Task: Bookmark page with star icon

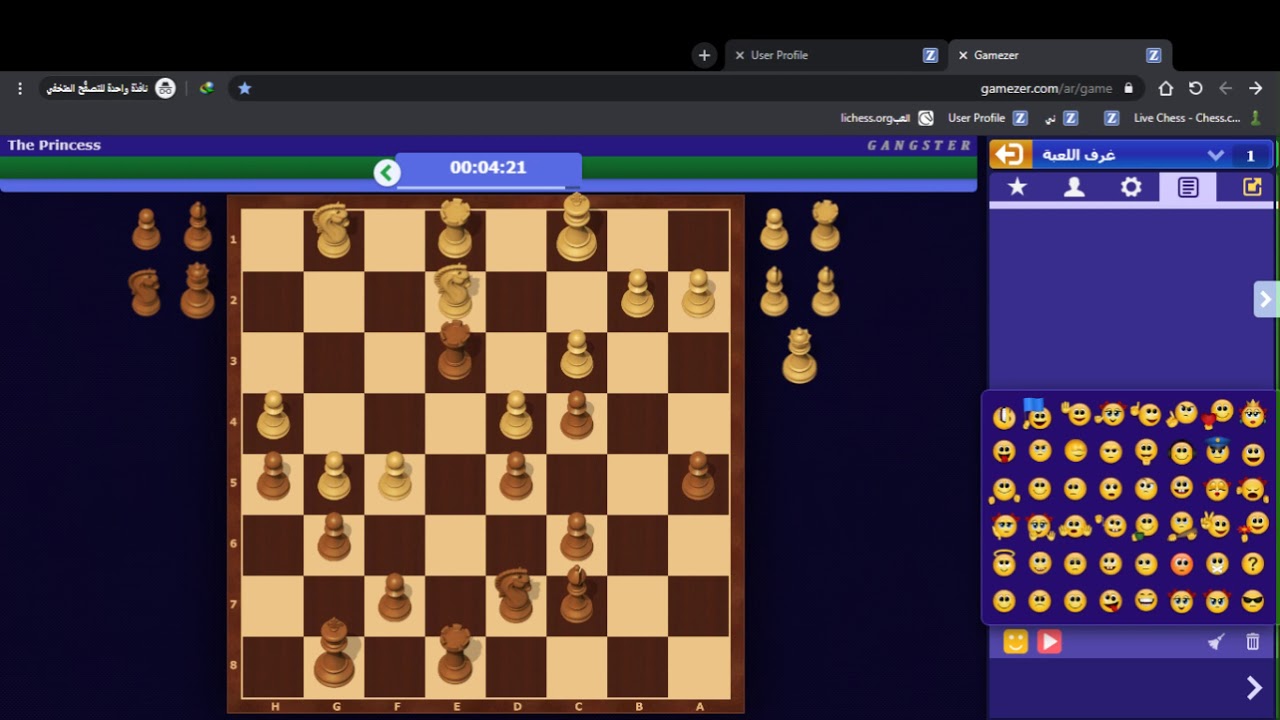Action: click(x=245, y=88)
